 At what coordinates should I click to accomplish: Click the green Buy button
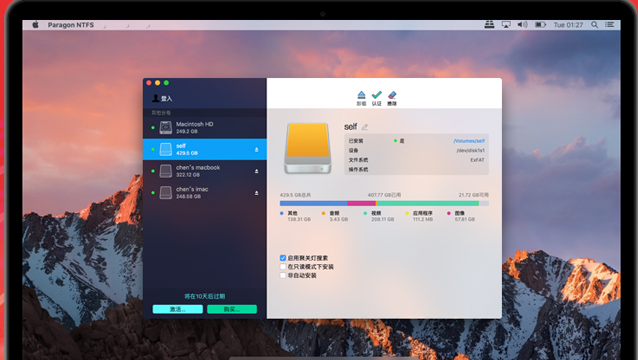(x=232, y=309)
